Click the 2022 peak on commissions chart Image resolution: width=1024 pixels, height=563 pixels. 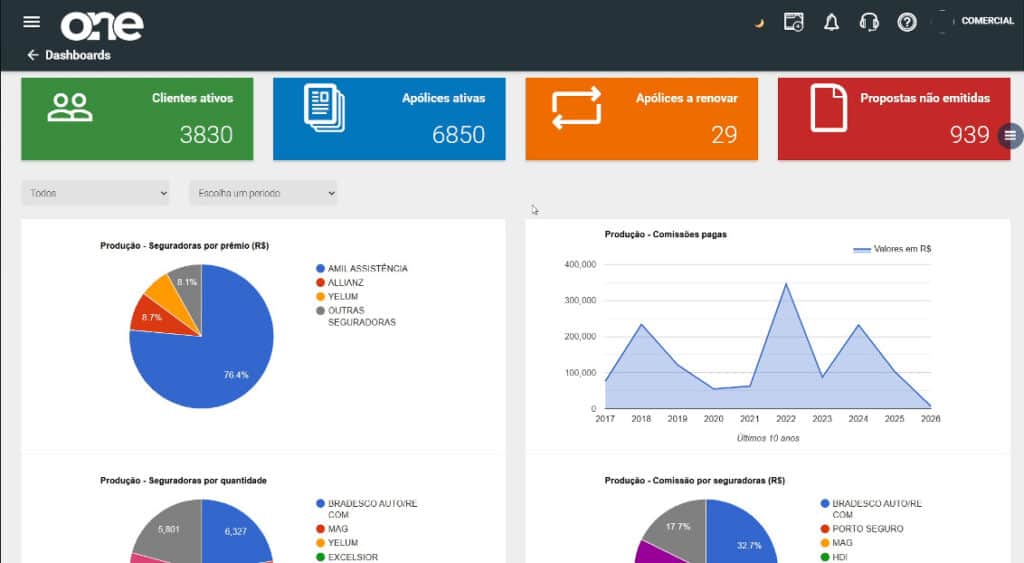pos(786,285)
